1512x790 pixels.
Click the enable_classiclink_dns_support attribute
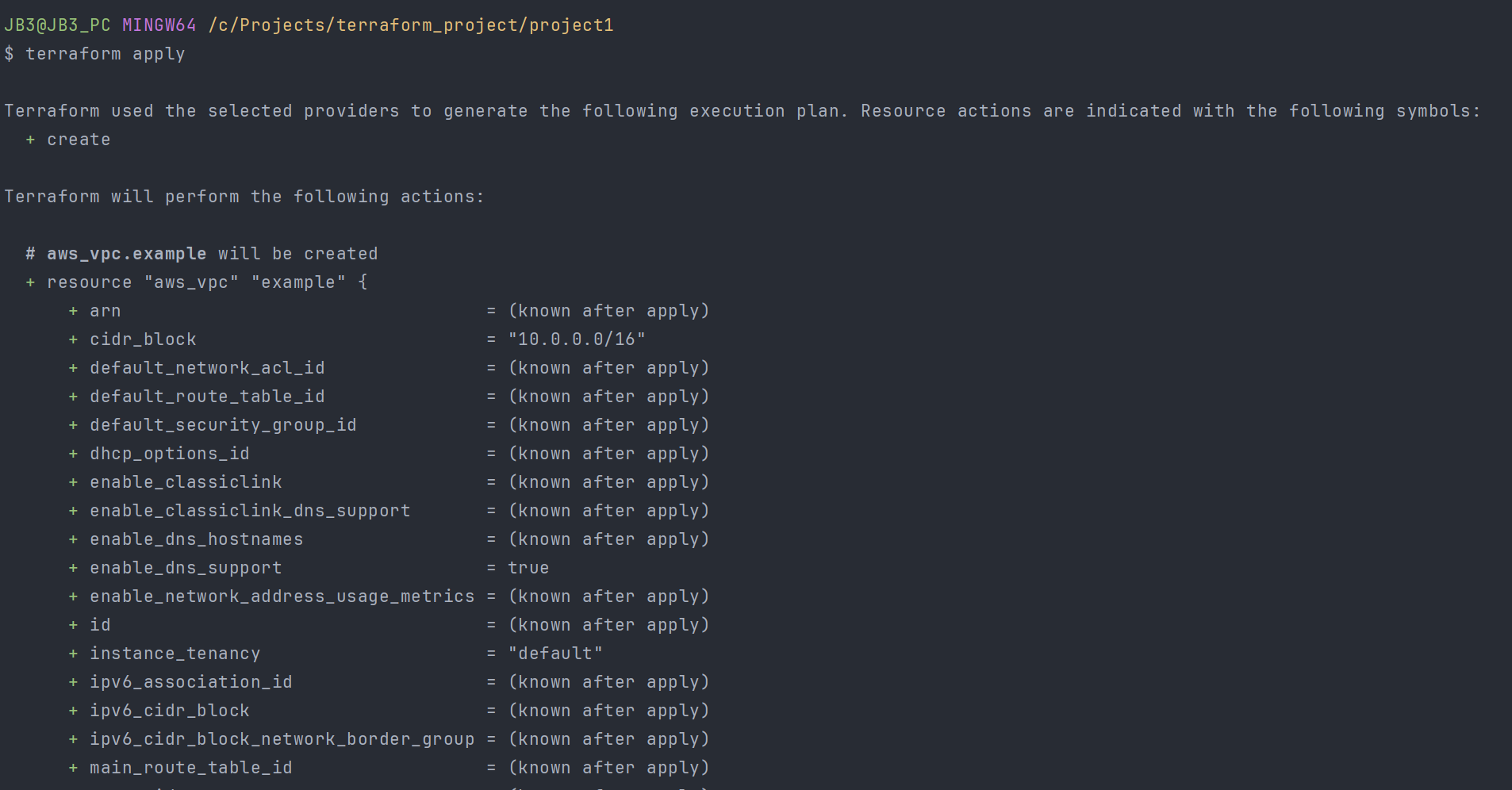250,511
